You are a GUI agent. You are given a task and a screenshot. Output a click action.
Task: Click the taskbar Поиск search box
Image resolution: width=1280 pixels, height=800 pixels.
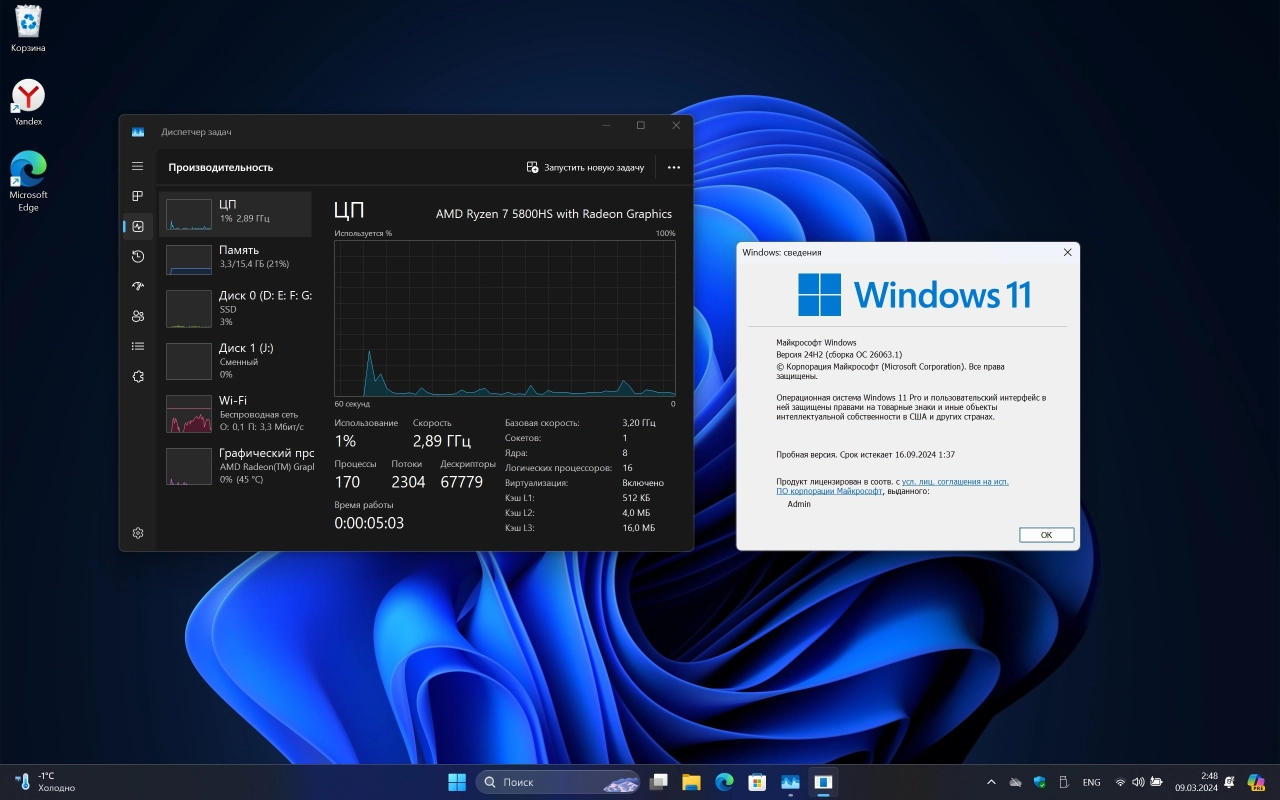(x=558, y=782)
